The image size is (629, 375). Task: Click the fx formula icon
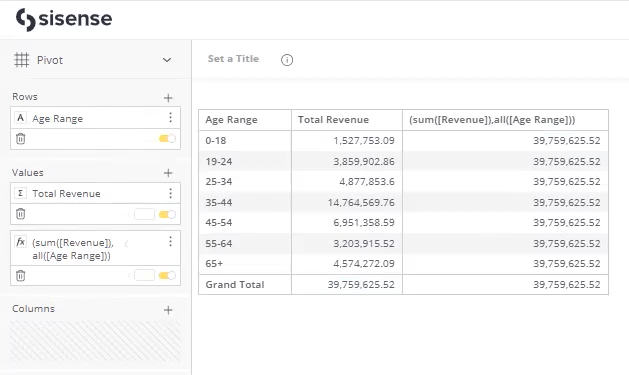coord(20,242)
